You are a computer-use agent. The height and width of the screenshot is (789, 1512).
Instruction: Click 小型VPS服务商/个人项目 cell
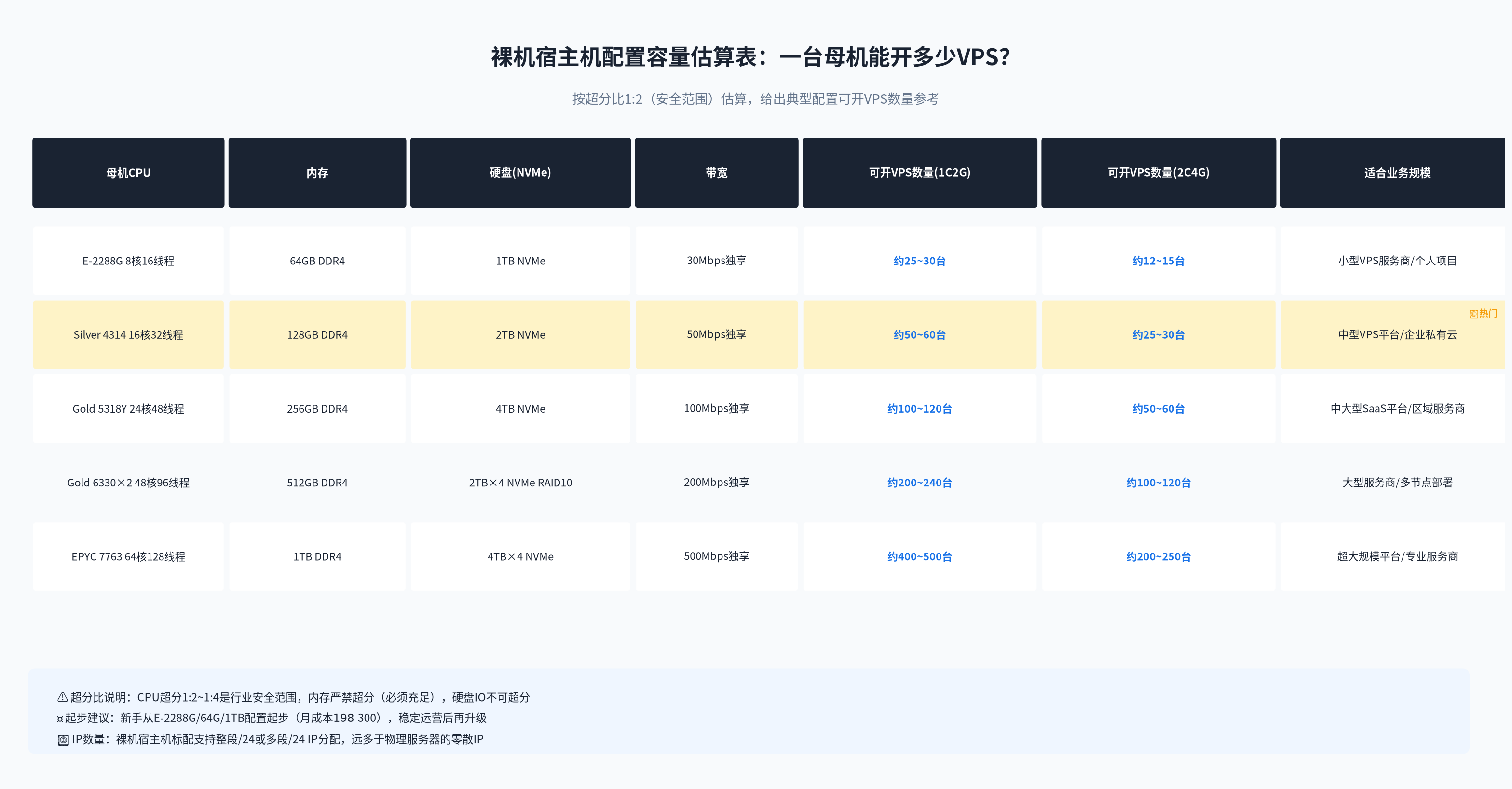tap(1392, 261)
